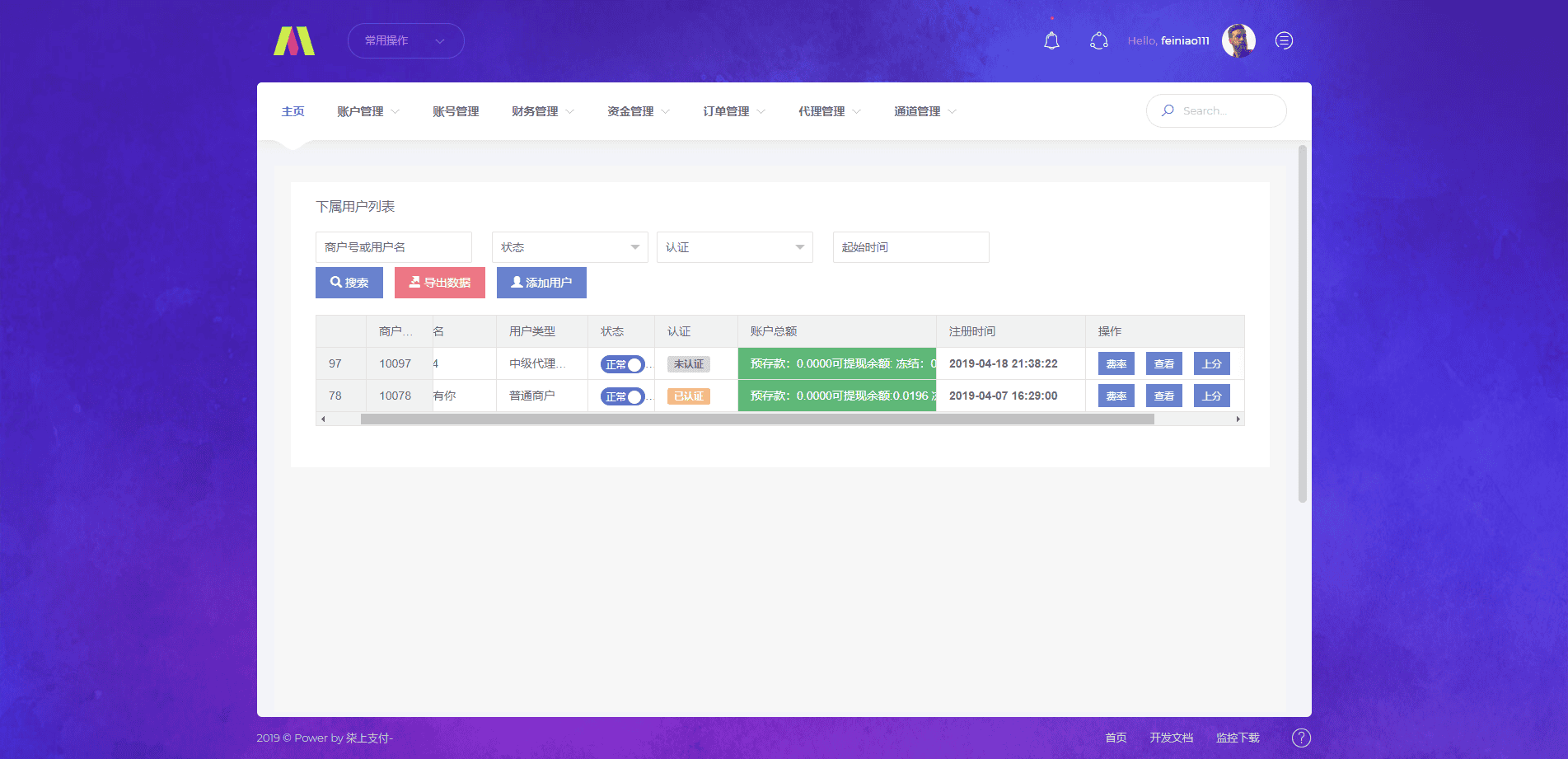Toggle status switch for merchant 10078
The image size is (1568, 759).
(x=622, y=396)
